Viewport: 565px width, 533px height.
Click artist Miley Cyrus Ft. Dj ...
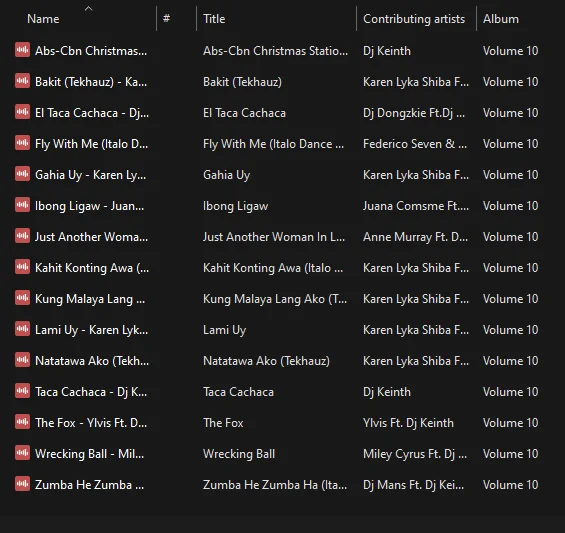click(x=415, y=454)
